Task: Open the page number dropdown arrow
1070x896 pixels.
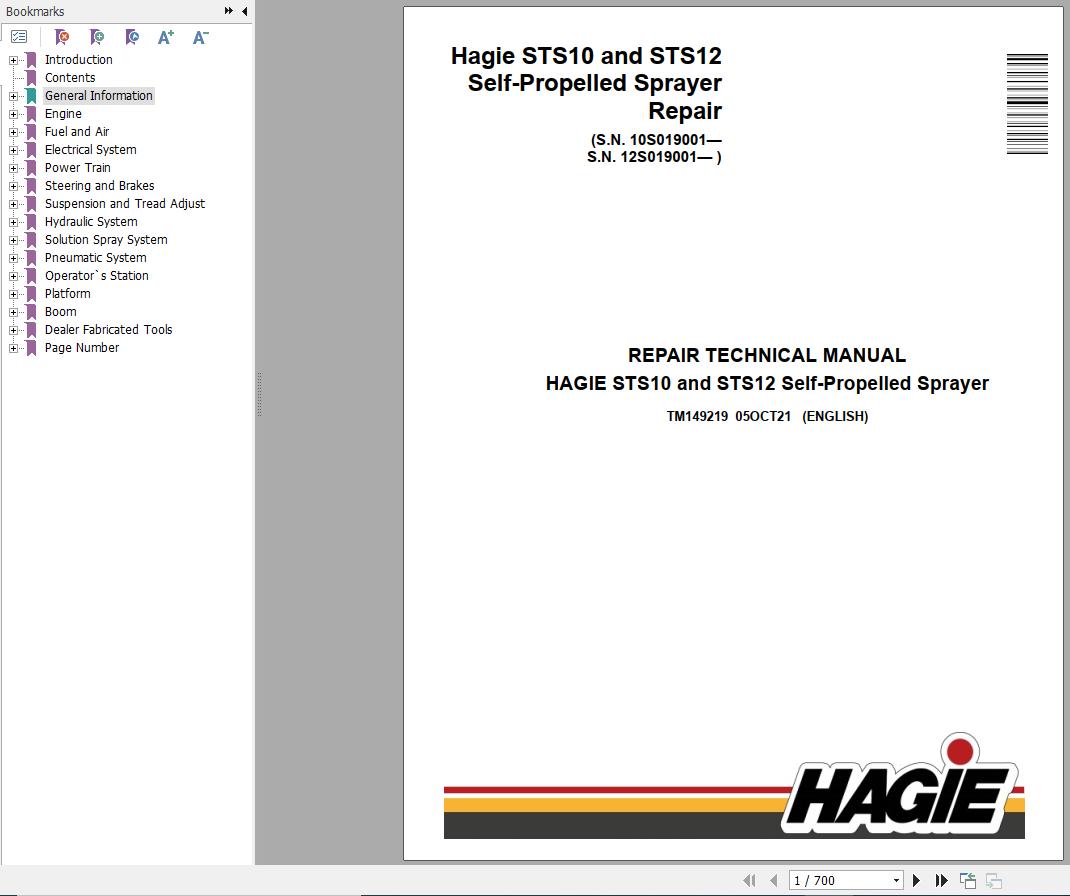Action: pyautogui.click(x=896, y=880)
